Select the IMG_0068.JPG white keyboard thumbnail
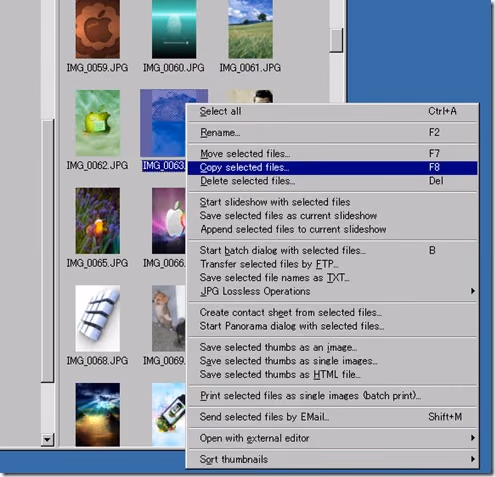Image resolution: width=495 pixels, height=477 pixels. click(98, 318)
